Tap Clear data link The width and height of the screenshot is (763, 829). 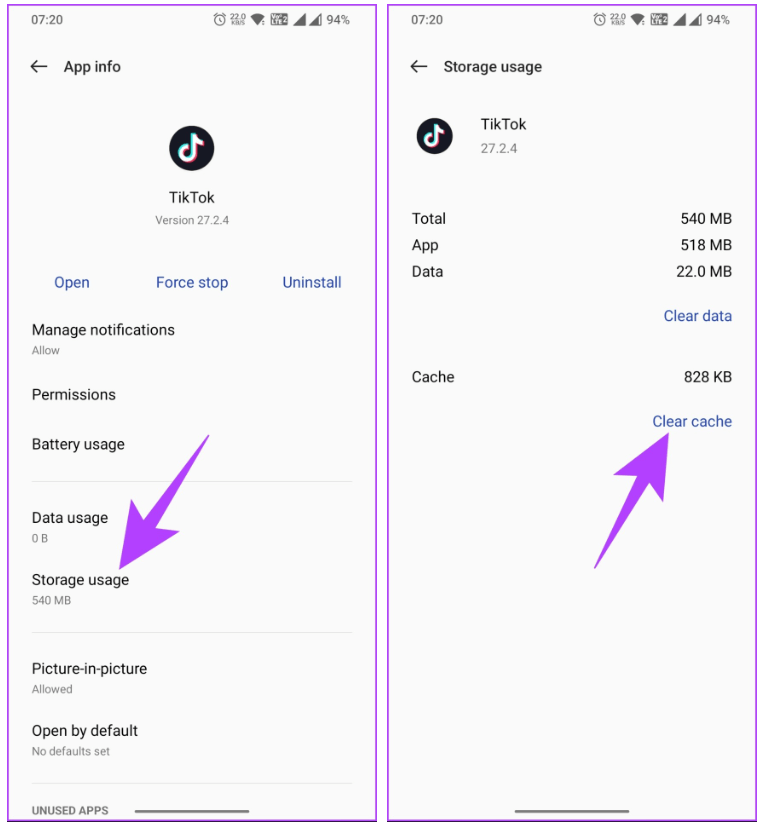click(x=697, y=316)
